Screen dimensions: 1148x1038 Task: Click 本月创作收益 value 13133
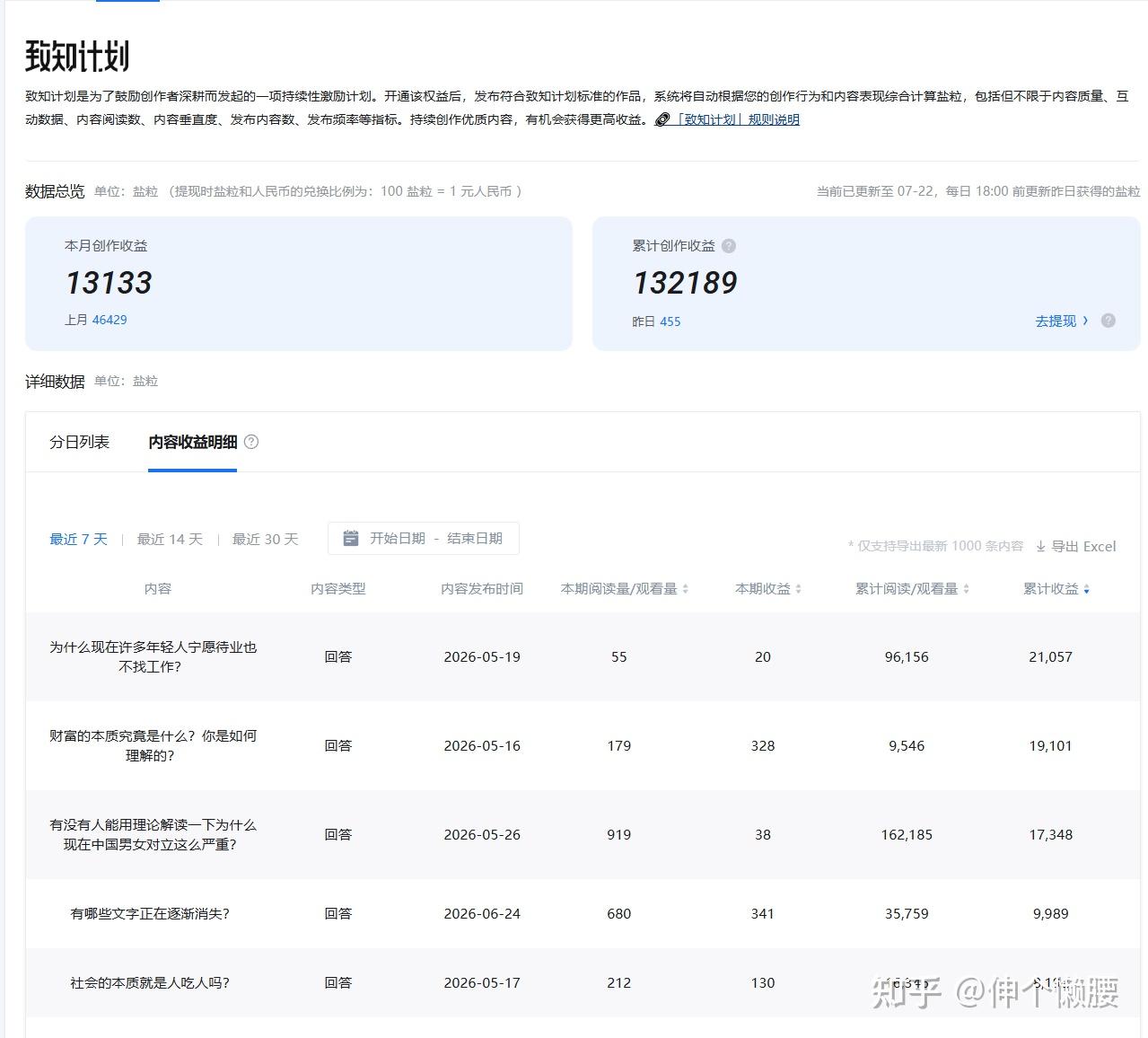pos(109,283)
